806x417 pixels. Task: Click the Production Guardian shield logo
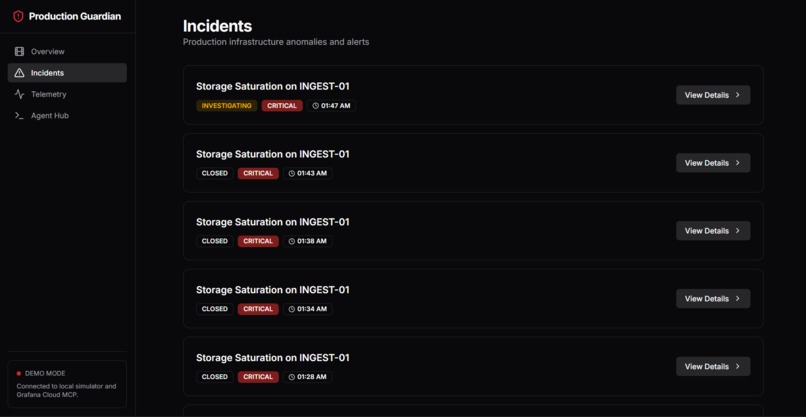coord(19,16)
